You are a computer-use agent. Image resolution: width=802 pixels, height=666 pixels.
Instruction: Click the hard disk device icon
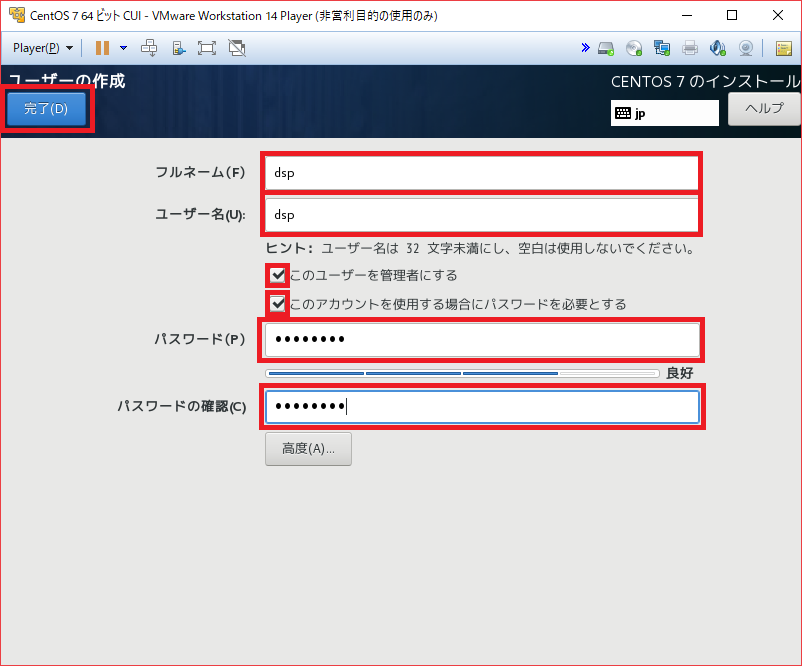tap(606, 48)
